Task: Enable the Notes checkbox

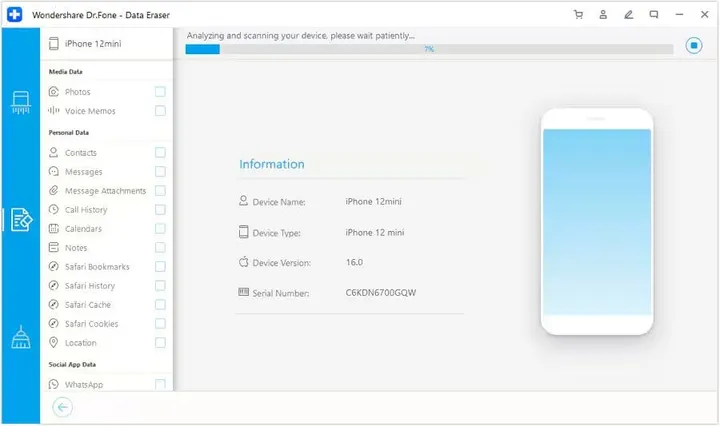Action: click(x=160, y=247)
